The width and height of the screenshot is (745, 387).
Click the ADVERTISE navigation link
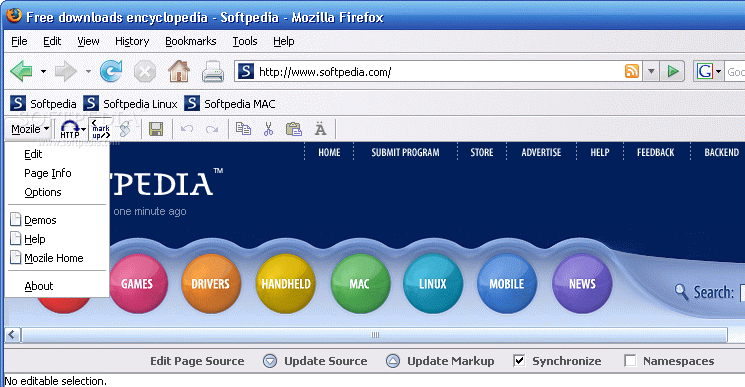541,152
